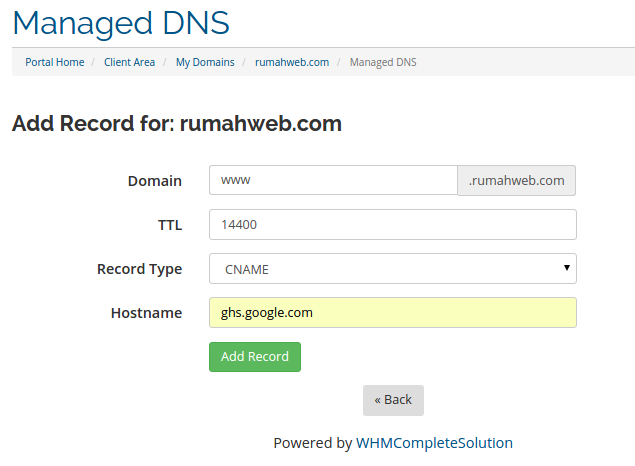Go to Client Area breadcrumb

(129, 62)
